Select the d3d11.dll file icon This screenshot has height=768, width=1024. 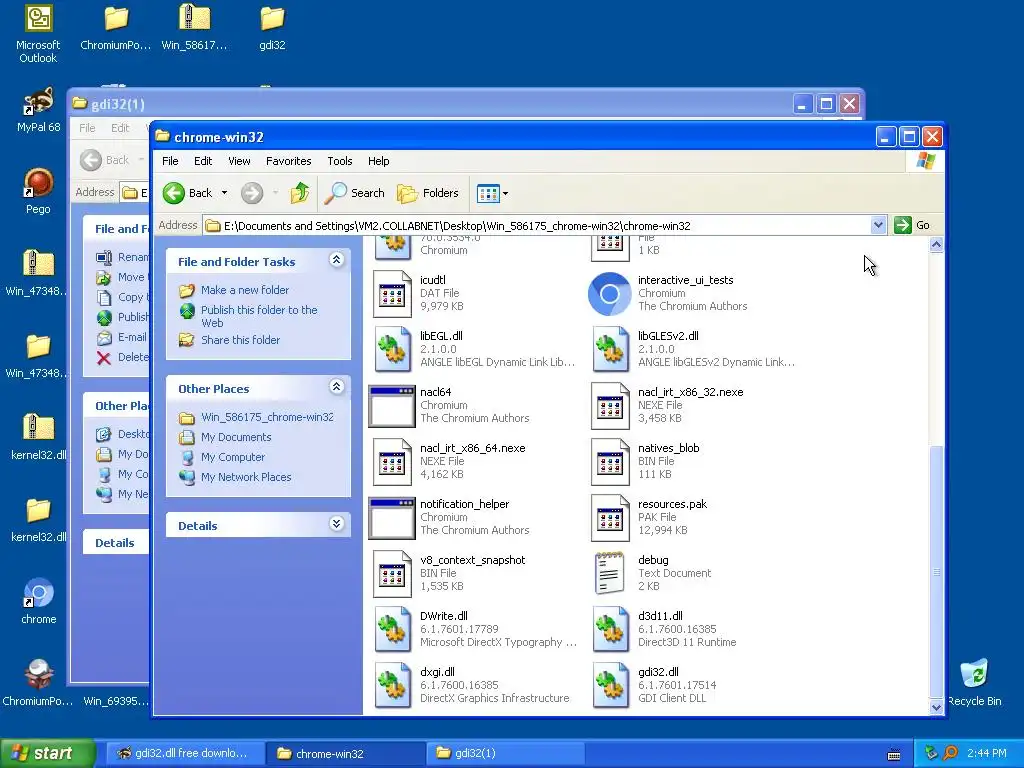610,630
